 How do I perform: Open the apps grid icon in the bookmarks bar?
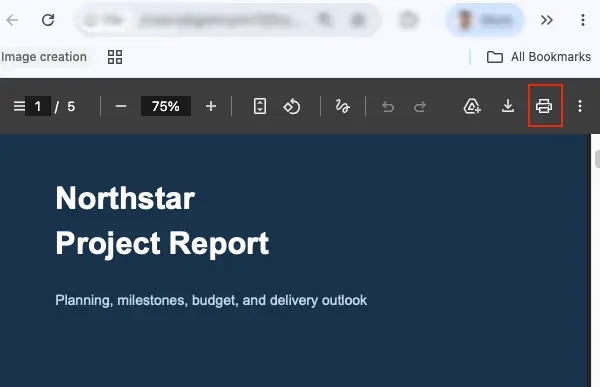click(115, 57)
